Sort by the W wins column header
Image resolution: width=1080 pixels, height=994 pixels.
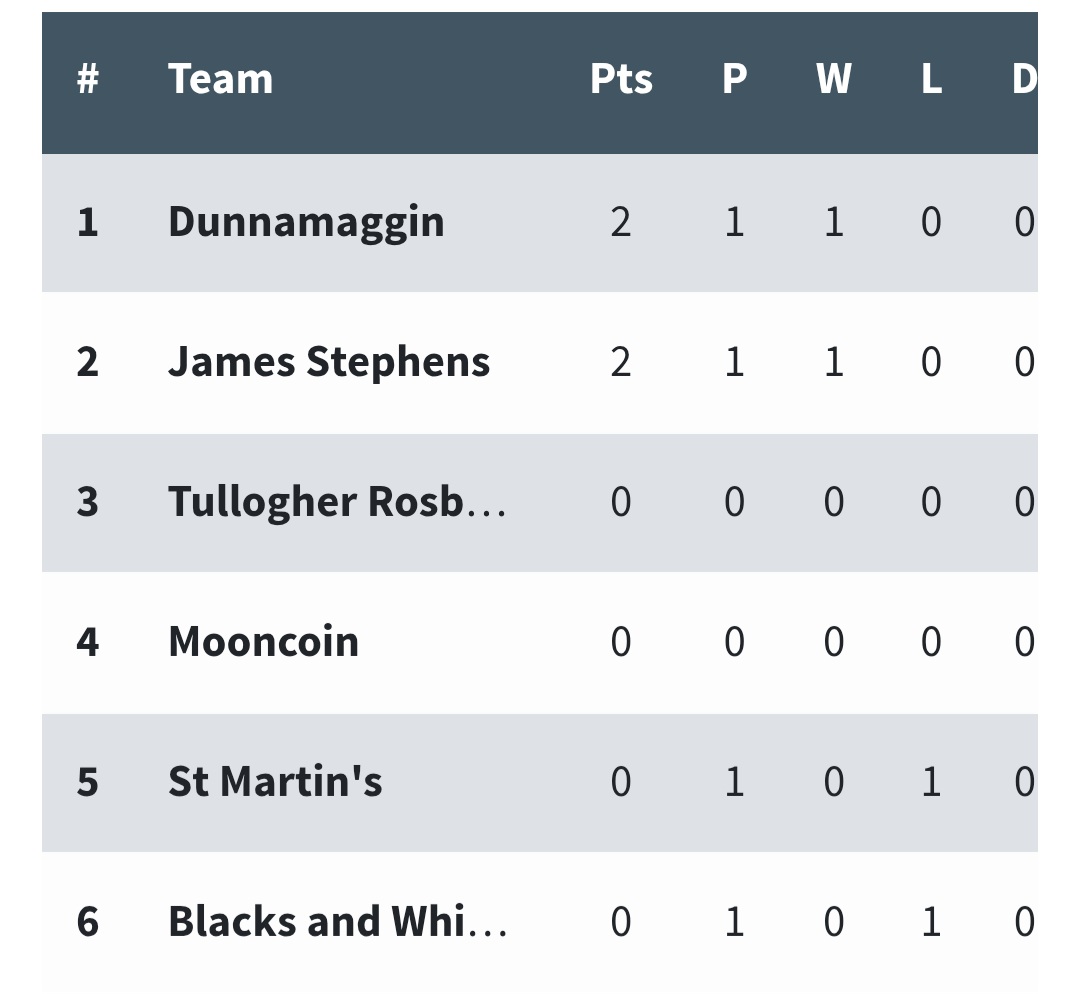(833, 79)
